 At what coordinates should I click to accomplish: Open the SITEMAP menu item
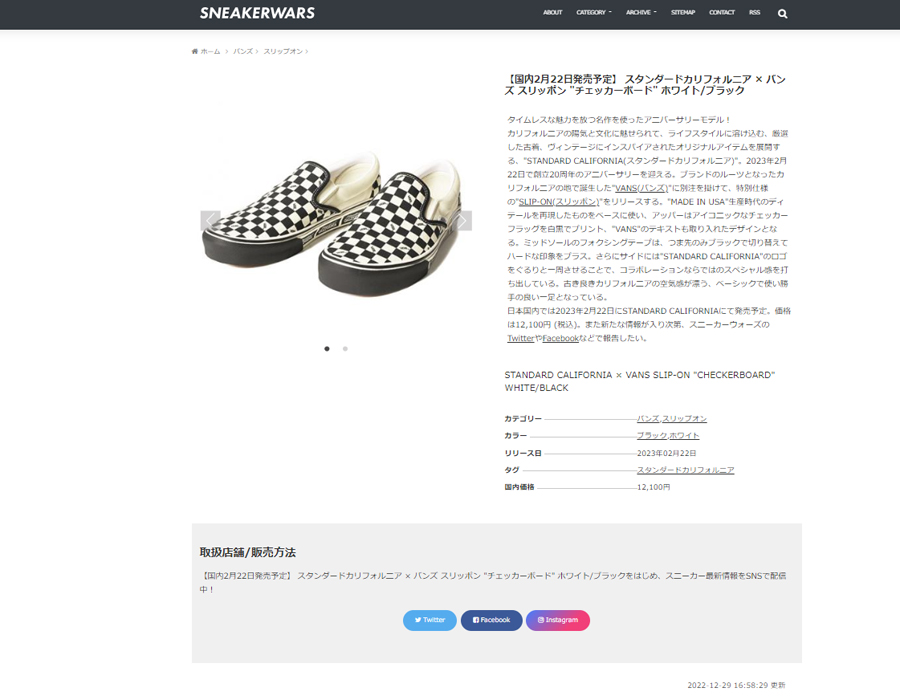click(x=683, y=13)
